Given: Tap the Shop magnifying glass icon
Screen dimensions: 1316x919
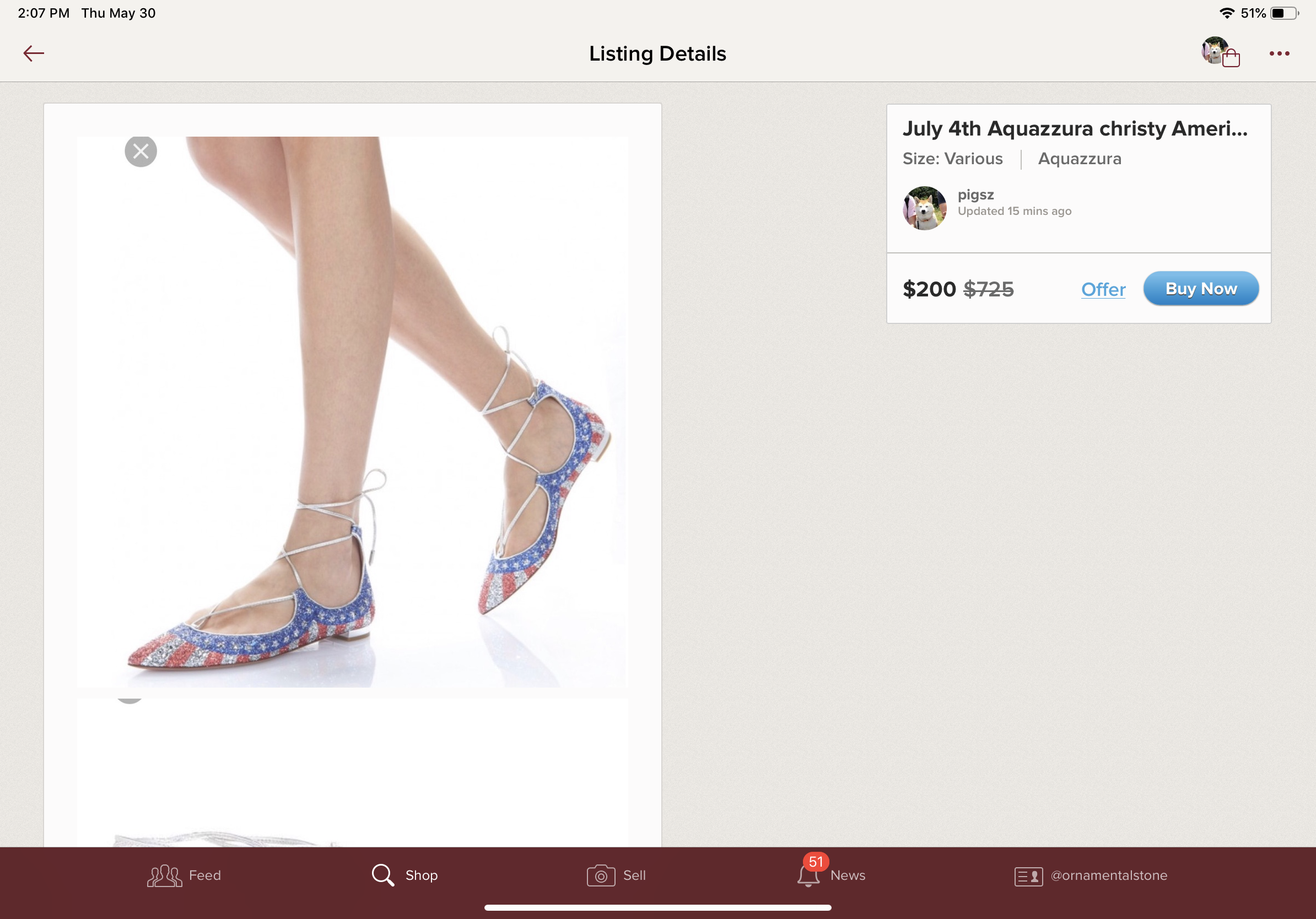Looking at the screenshot, I should tap(382, 875).
